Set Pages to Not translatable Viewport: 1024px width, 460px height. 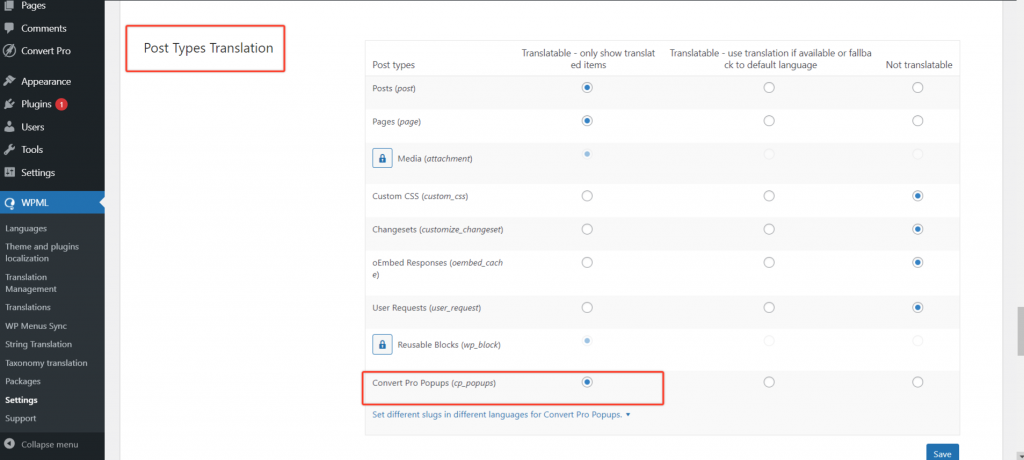click(918, 120)
